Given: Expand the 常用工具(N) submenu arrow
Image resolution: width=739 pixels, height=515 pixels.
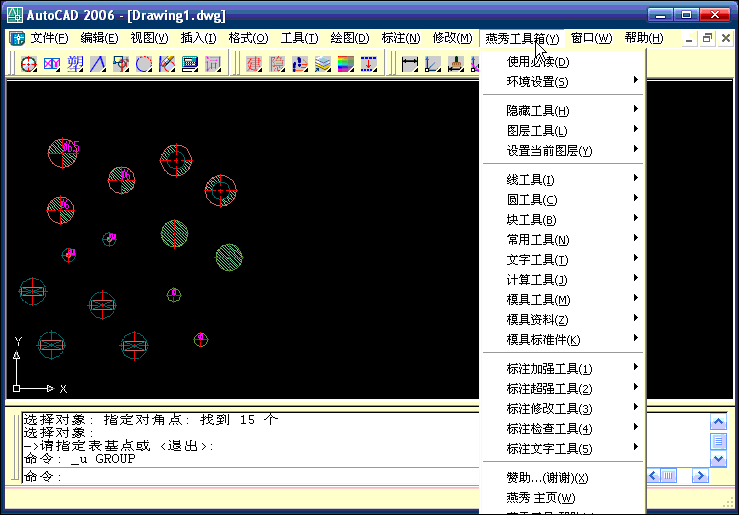Looking at the screenshot, I should click(635, 238).
